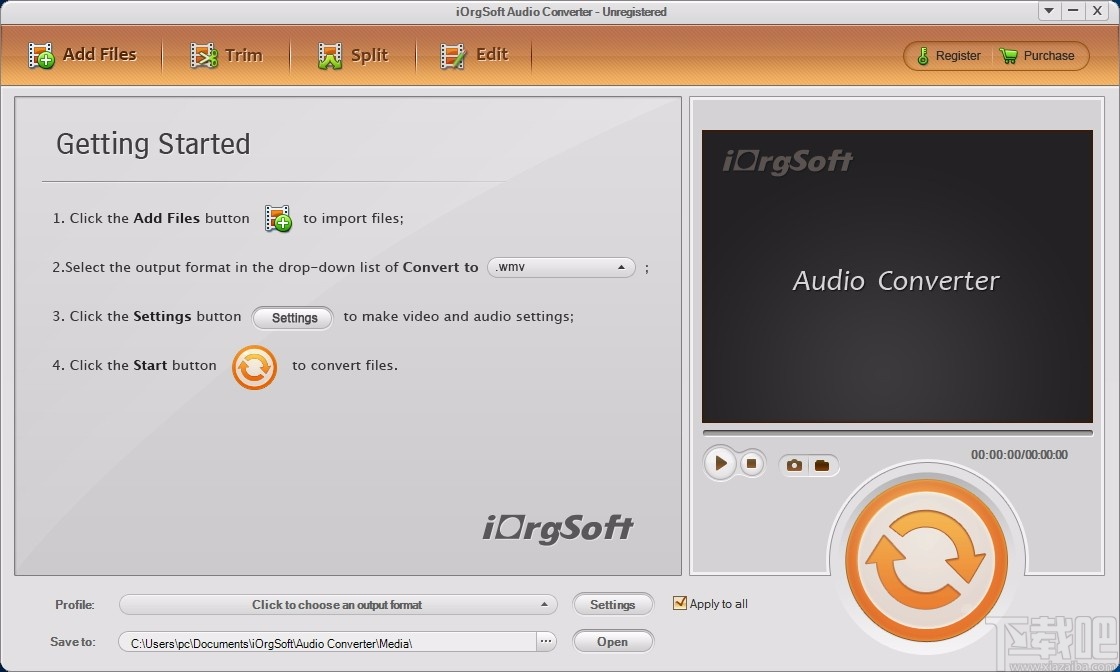Open the Settings dialog from the Profile row
Screen dimensions: 1120x672
tap(613, 604)
